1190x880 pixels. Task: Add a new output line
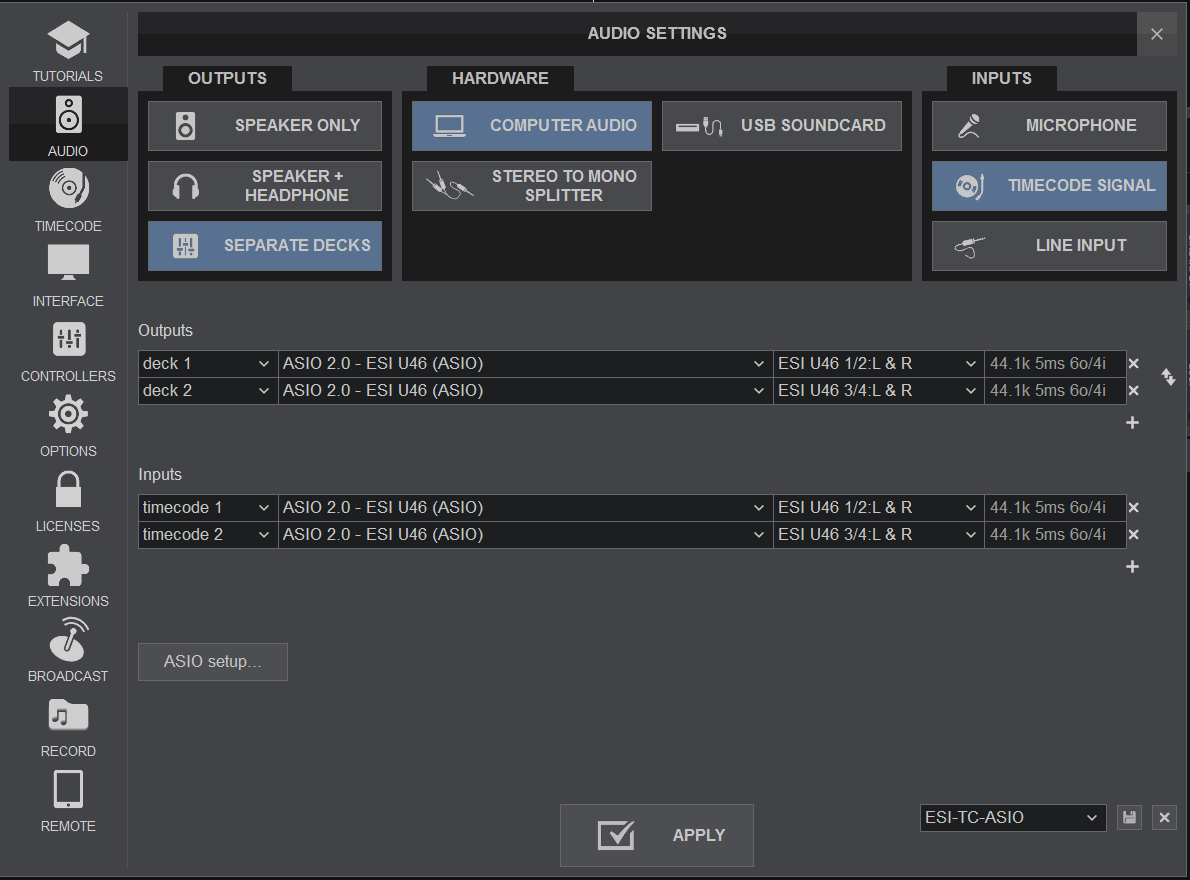[x=1132, y=423]
